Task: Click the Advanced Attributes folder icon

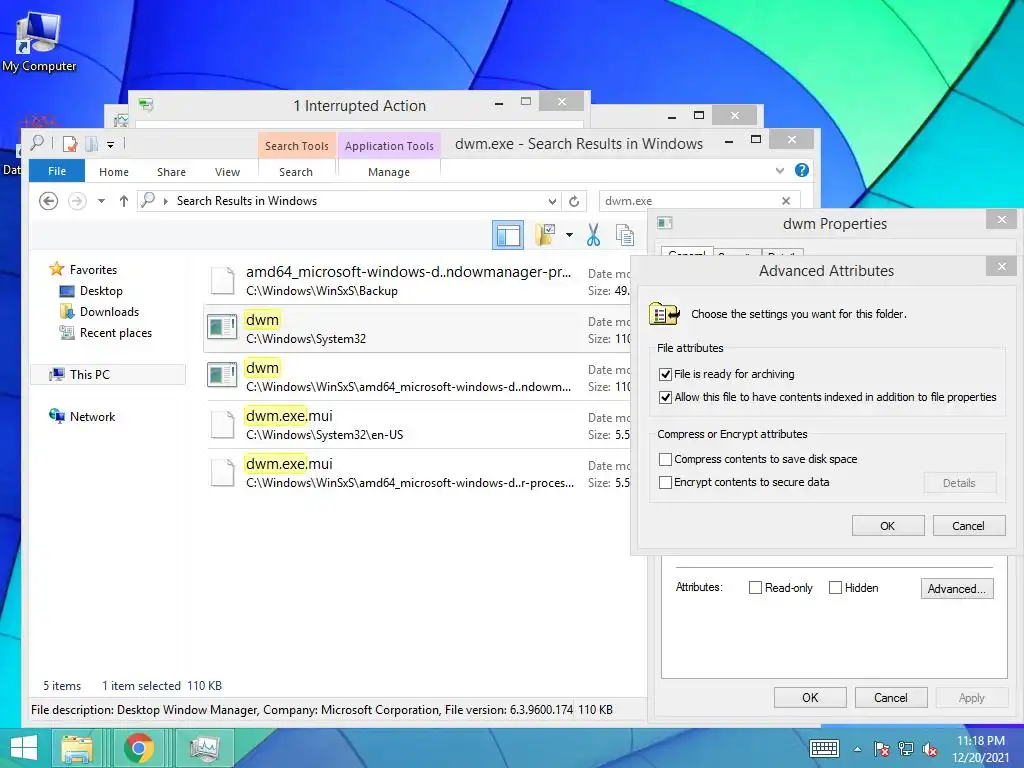Action: (664, 313)
